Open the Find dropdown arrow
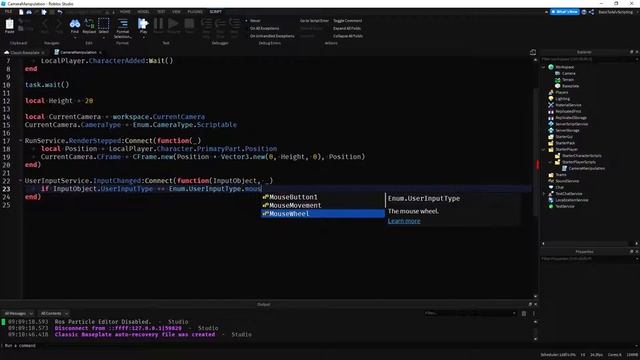Image resolution: width=640 pixels, height=360 pixels. coord(75,38)
